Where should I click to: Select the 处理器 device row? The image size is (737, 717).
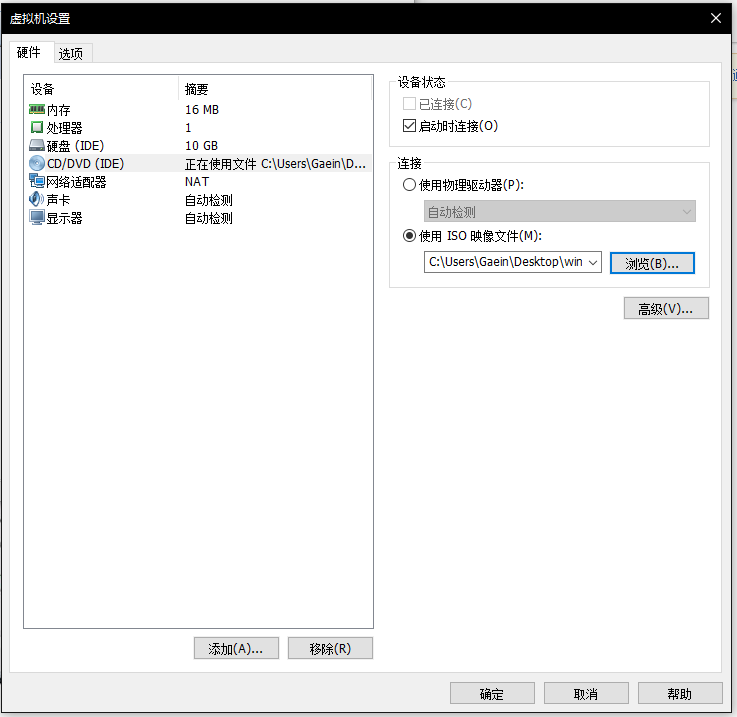tap(198, 127)
